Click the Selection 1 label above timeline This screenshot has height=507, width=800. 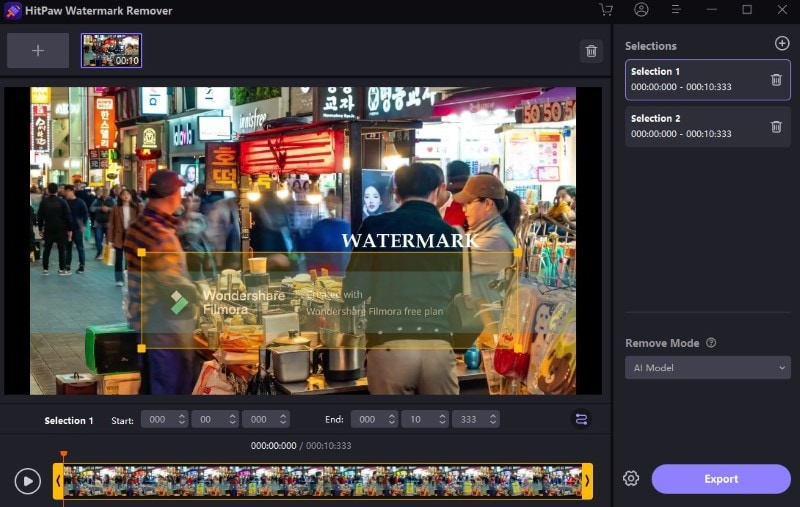(x=69, y=420)
